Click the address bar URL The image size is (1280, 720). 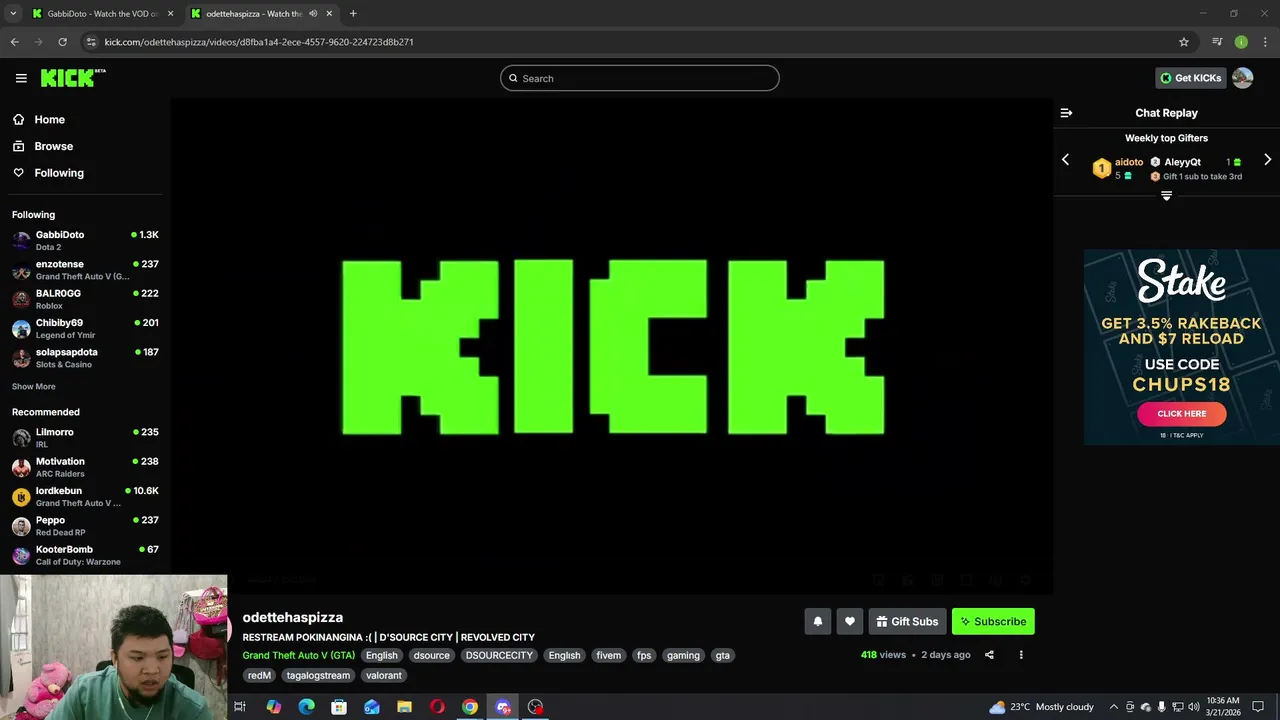(259, 42)
